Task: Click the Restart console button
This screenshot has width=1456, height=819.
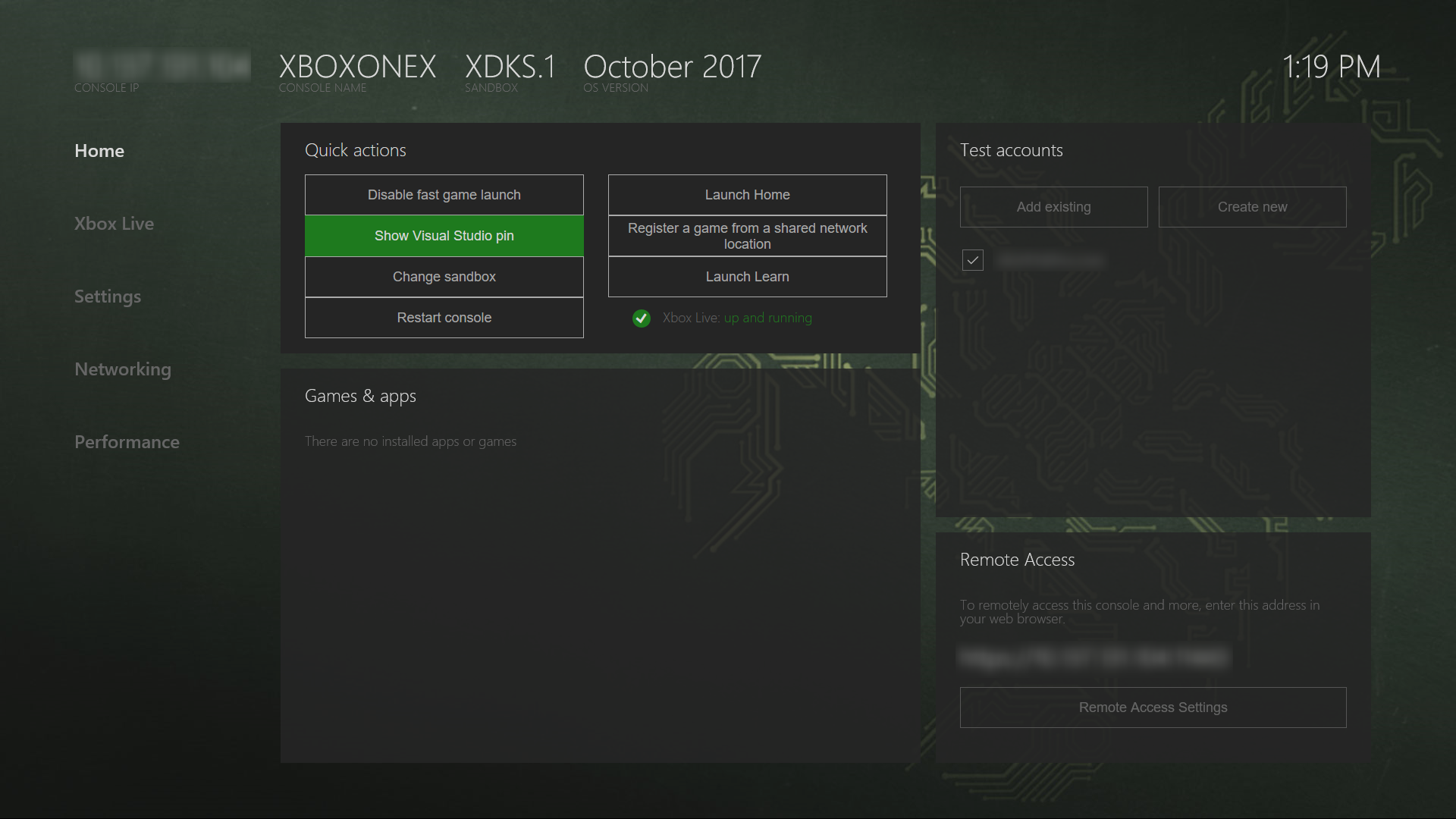Action: click(x=444, y=317)
